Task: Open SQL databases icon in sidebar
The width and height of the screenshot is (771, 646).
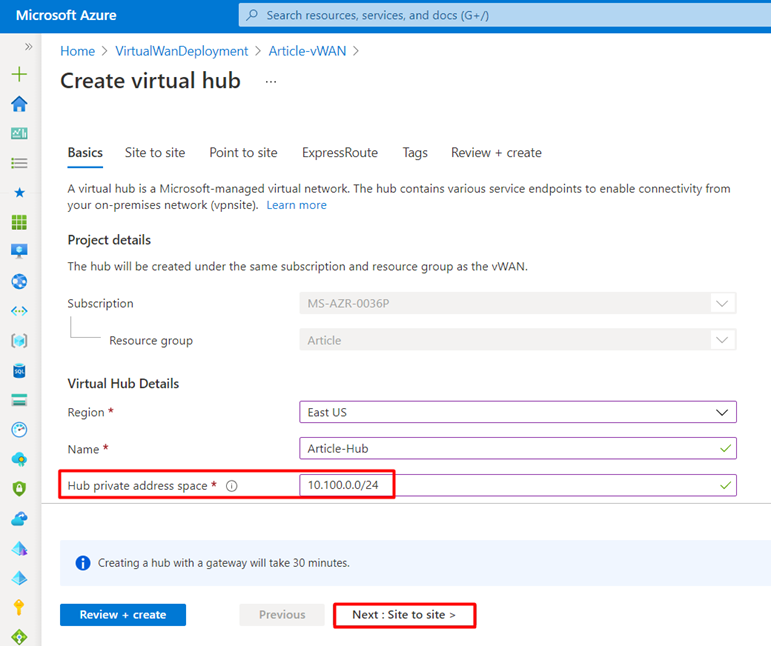Action: click(x=19, y=371)
